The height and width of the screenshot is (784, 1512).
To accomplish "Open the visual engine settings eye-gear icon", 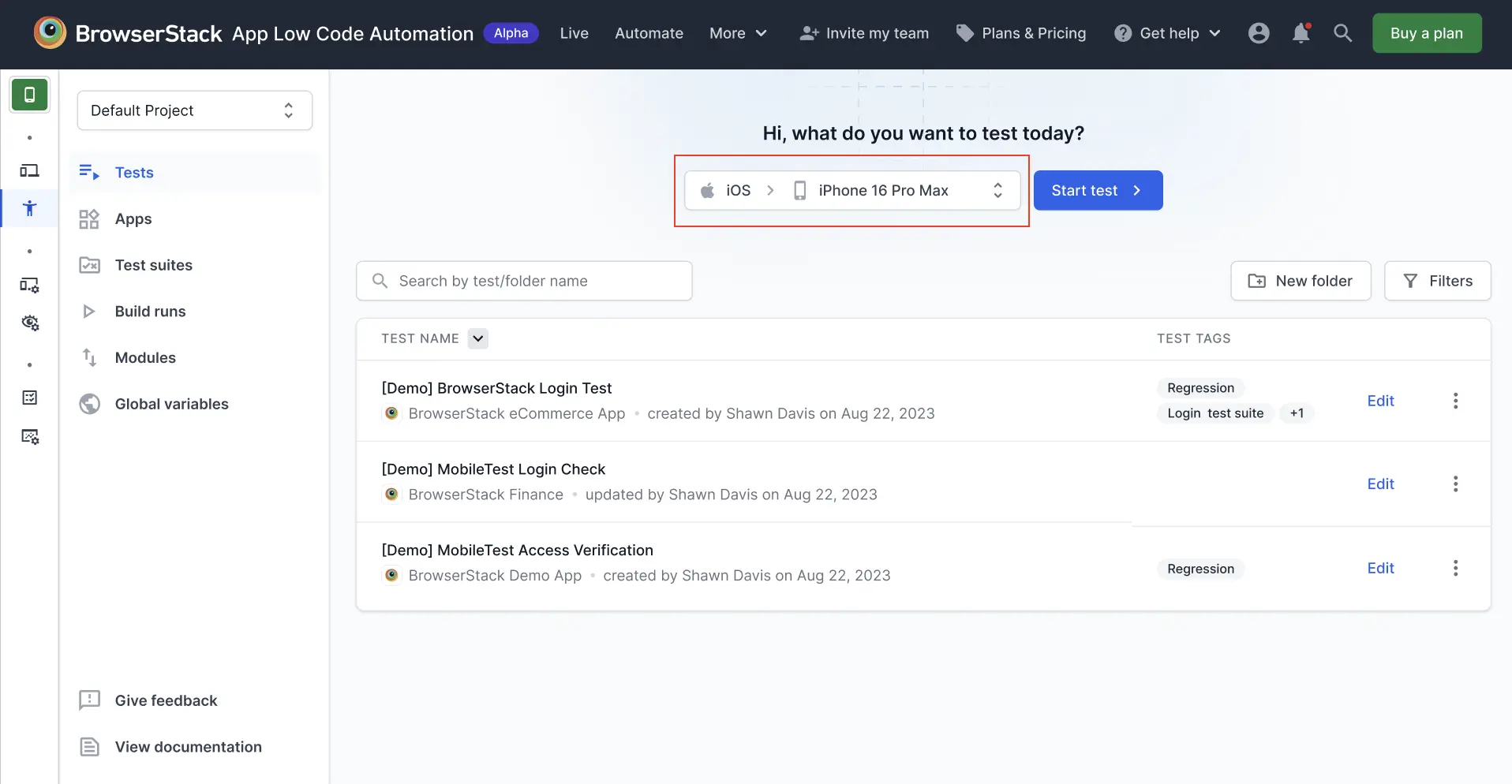I will tap(29, 323).
